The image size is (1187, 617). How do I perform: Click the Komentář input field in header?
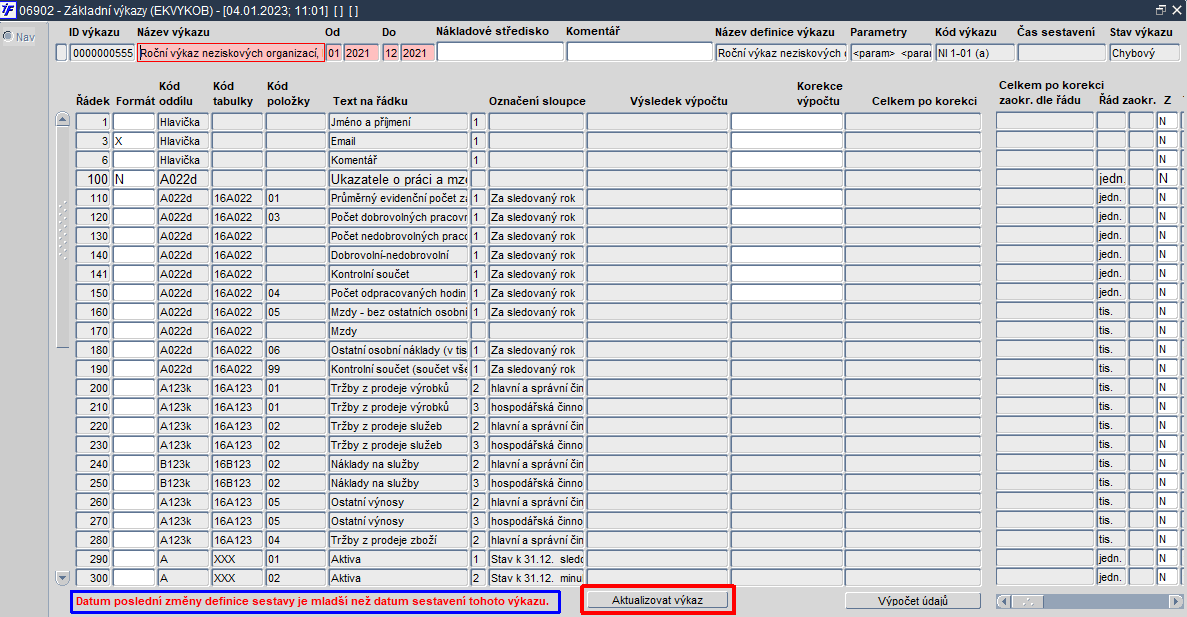[640, 52]
